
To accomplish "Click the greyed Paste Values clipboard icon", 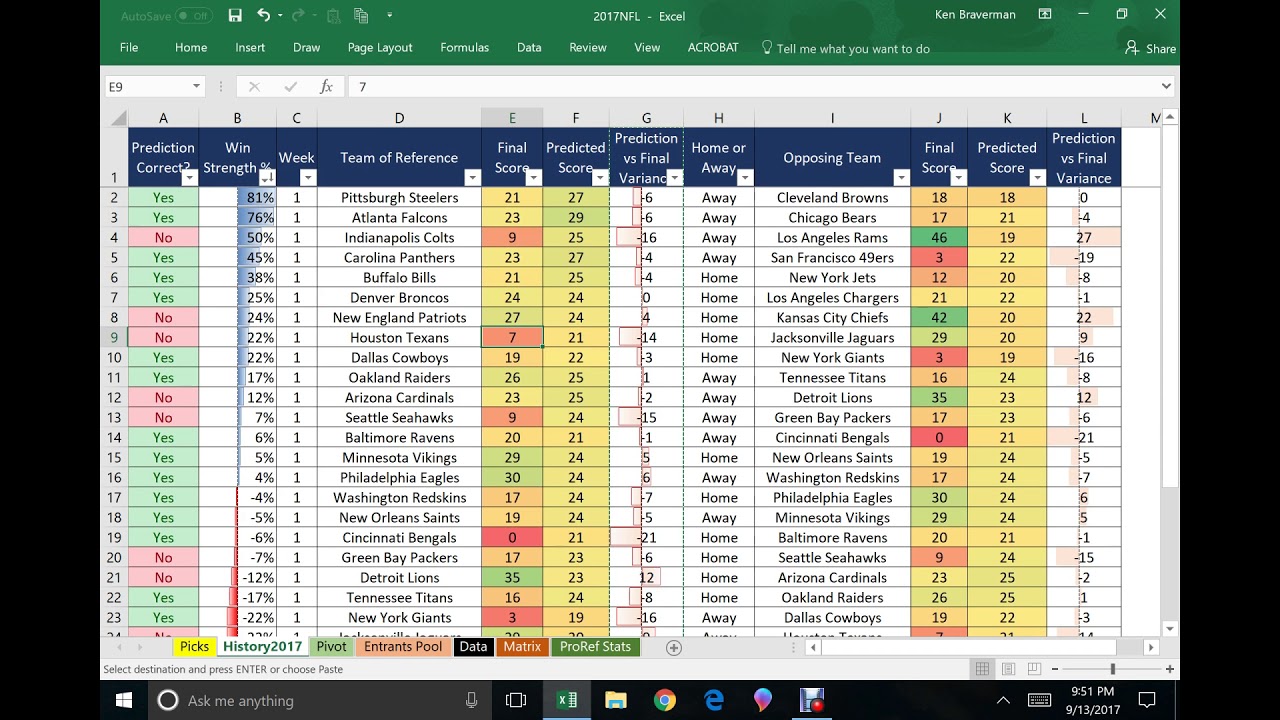I will pyautogui.click(x=333, y=15).
